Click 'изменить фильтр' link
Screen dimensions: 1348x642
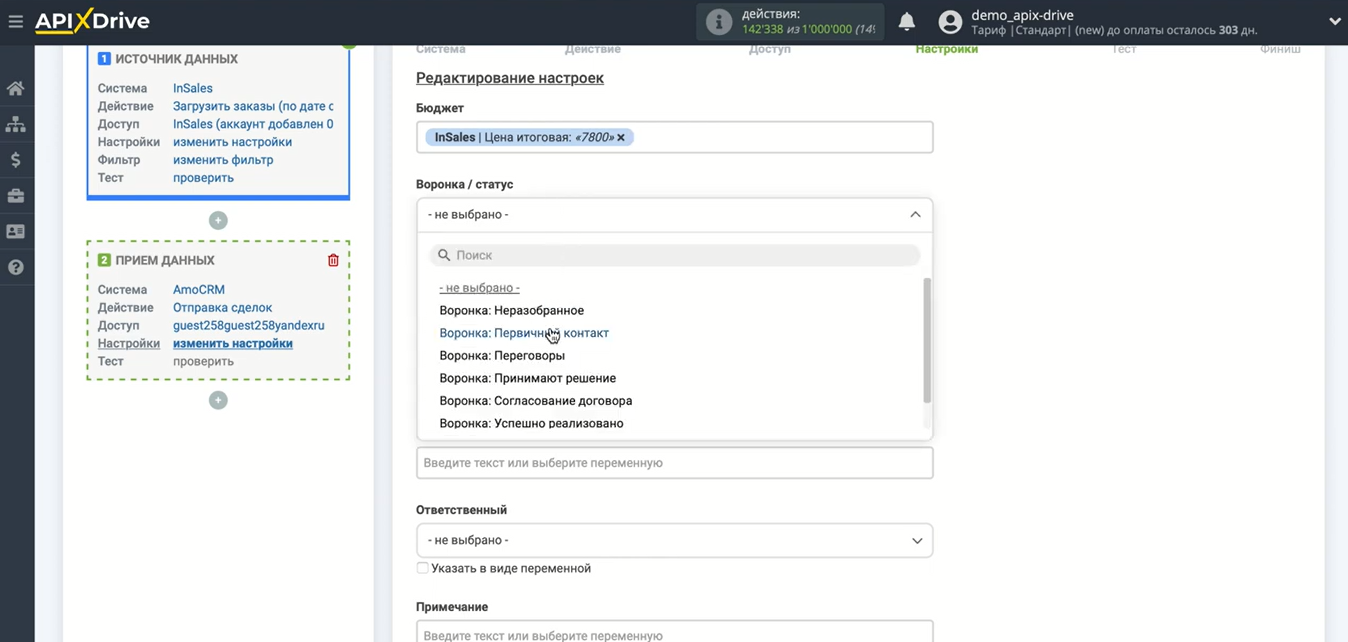click(223, 160)
